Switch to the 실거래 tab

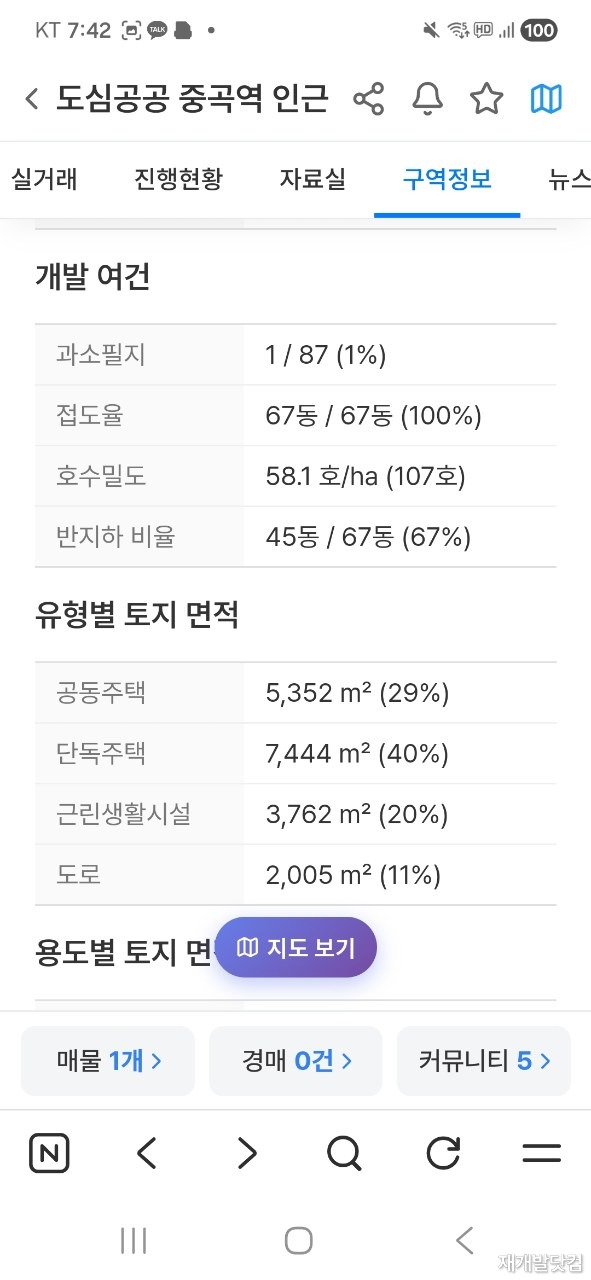click(x=44, y=179)
